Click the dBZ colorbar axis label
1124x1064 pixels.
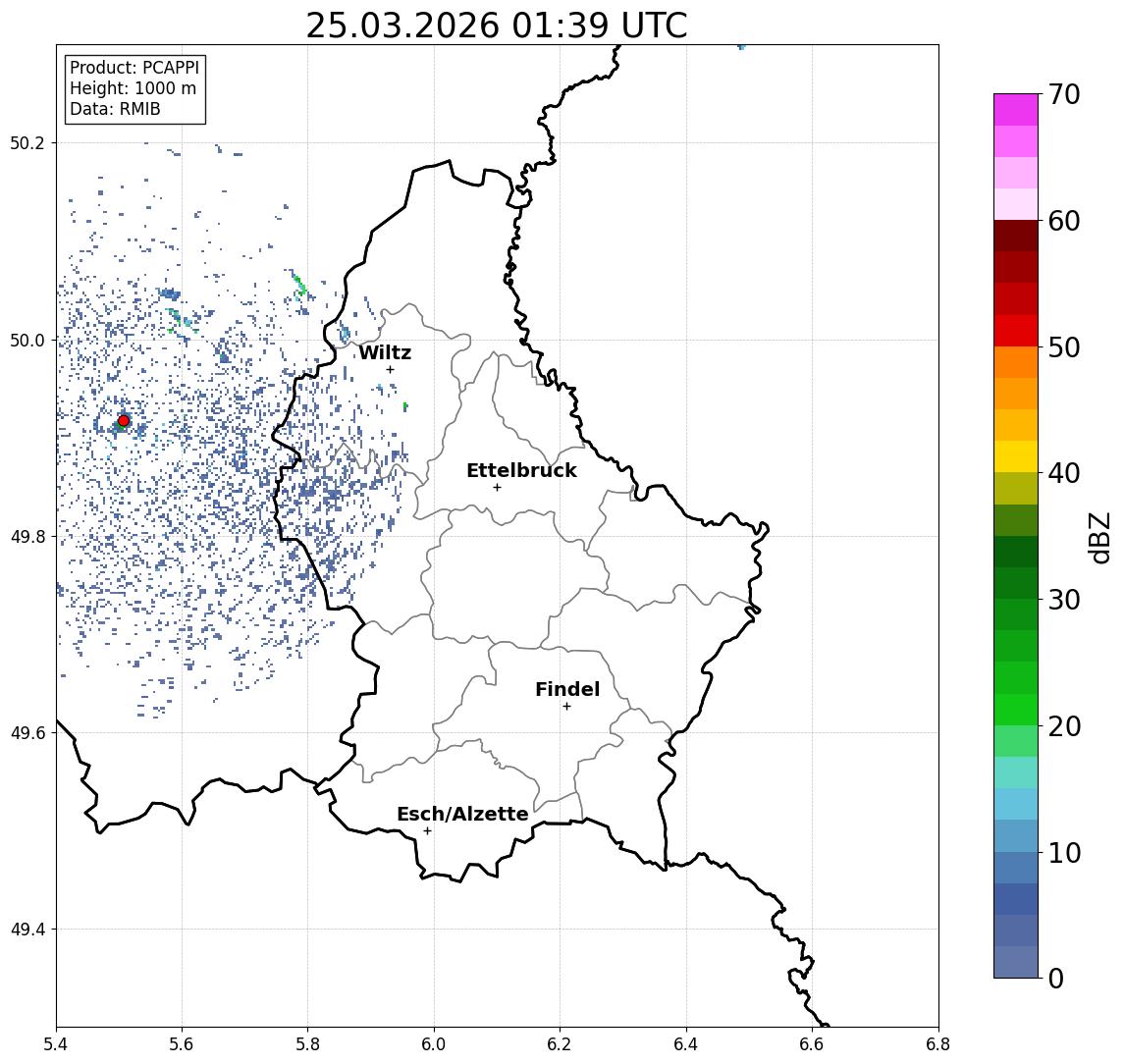[1098, 538]
